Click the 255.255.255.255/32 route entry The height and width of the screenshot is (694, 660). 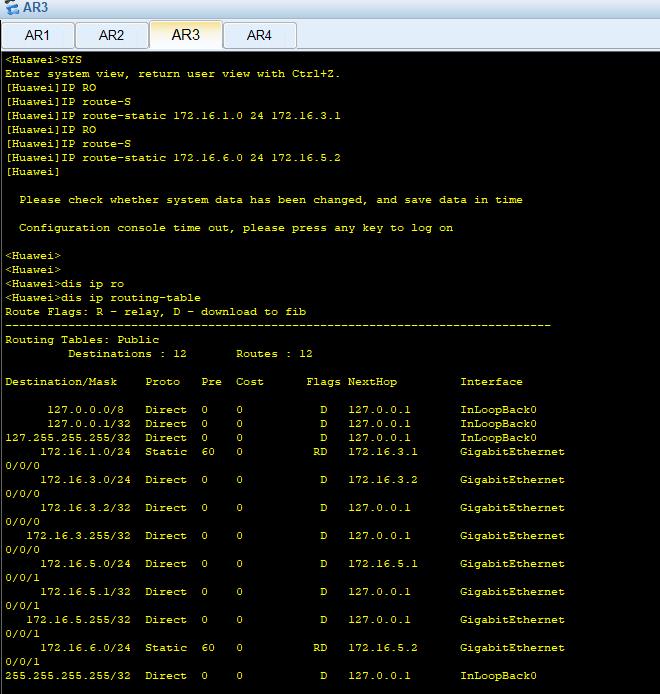68,676
